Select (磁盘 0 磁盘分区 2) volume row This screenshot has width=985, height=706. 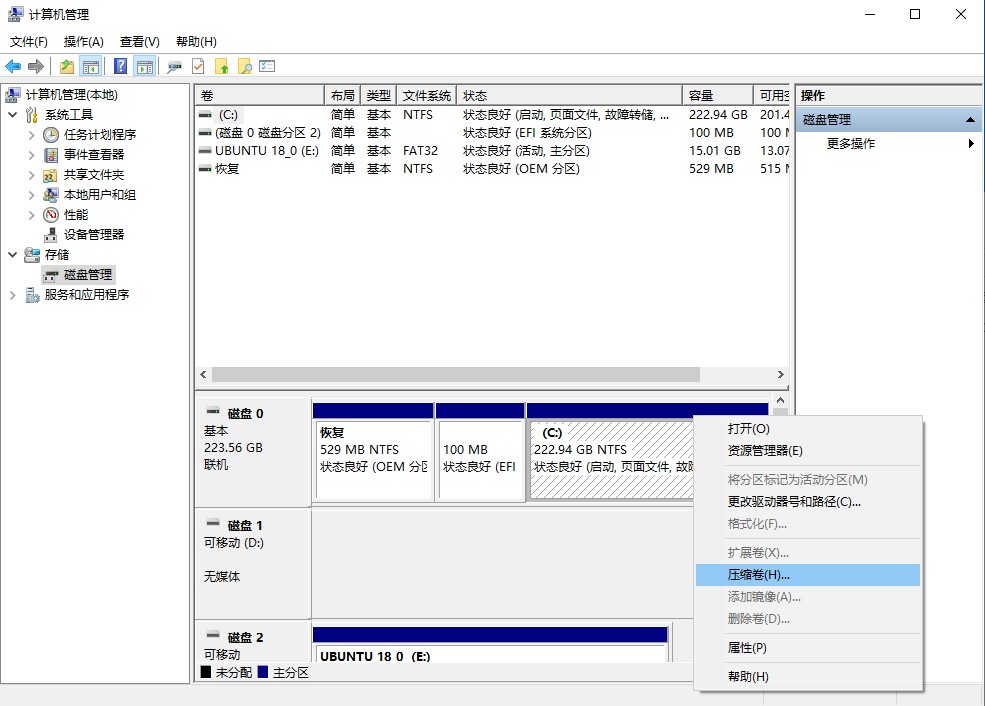coord(492,133)
